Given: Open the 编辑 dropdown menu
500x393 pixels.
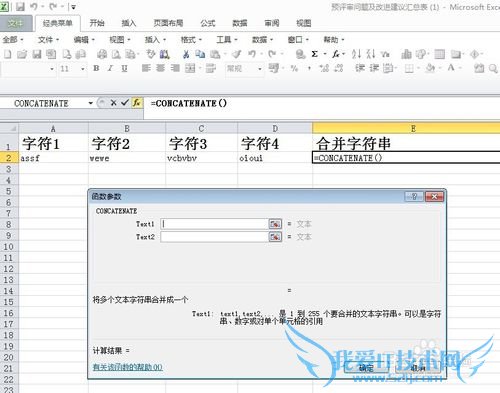Looking at the screenshot, I should click(84, 40).
